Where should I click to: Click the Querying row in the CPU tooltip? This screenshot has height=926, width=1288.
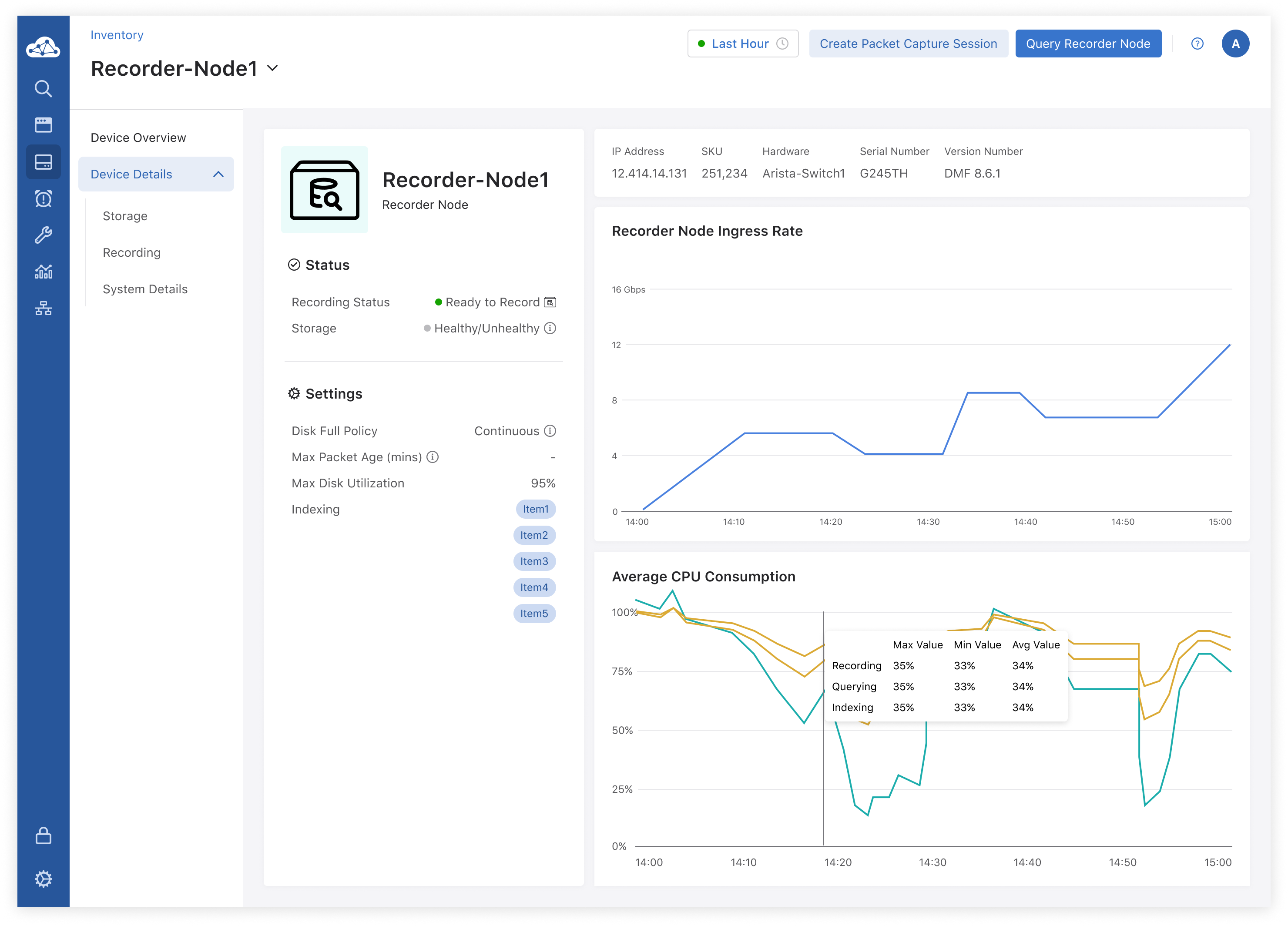click(945, 686)
